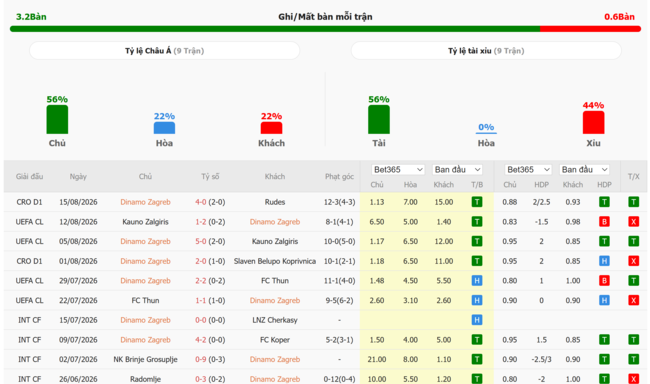Viewport: 650px width, 384px height.
Task: Click blue H badge in LNZ Cherkasy row
Action: (x=477, y=320)
